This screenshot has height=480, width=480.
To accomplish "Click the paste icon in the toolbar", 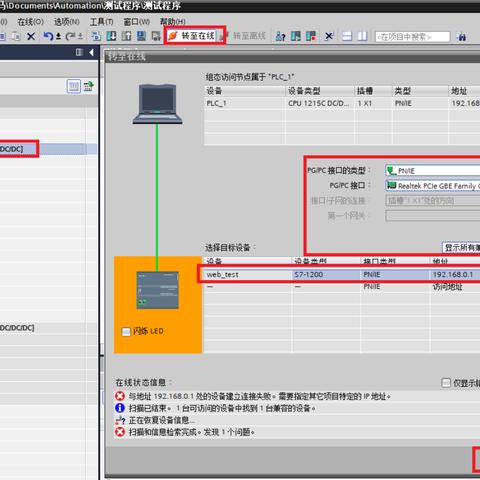I will tap(16, 36).
